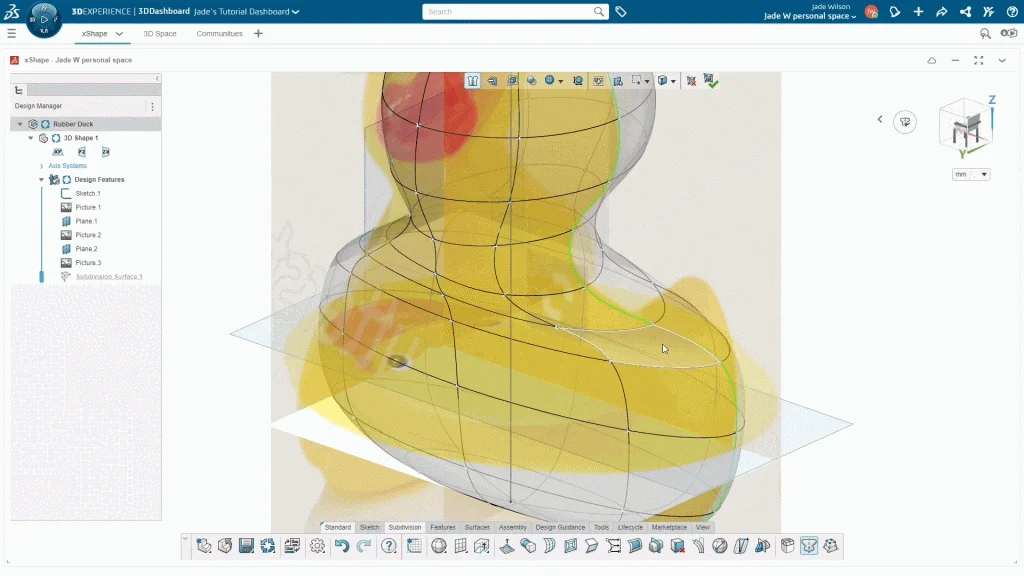Image resolution: width=1024 pixels, height=576 pixels.
Task: Select Subdivision Surface.1 in the tree
Action: pos(108,277)
